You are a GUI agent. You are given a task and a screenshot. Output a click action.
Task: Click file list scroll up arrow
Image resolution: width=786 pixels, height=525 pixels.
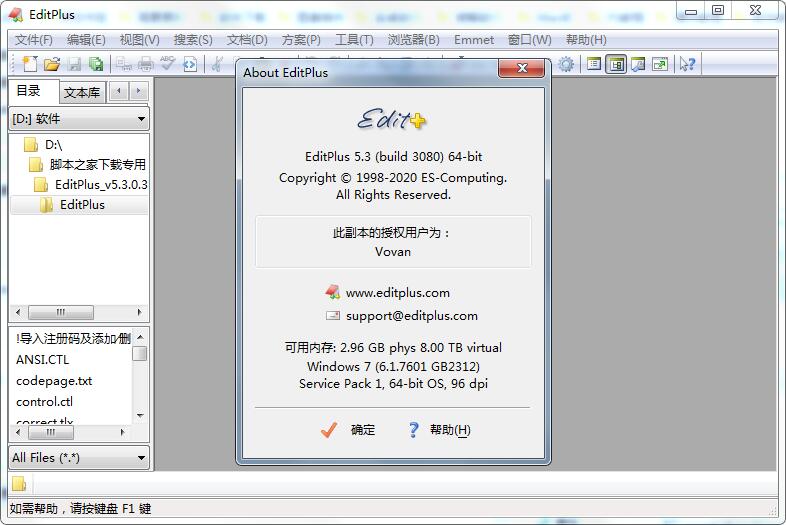(x=140, y=336)
